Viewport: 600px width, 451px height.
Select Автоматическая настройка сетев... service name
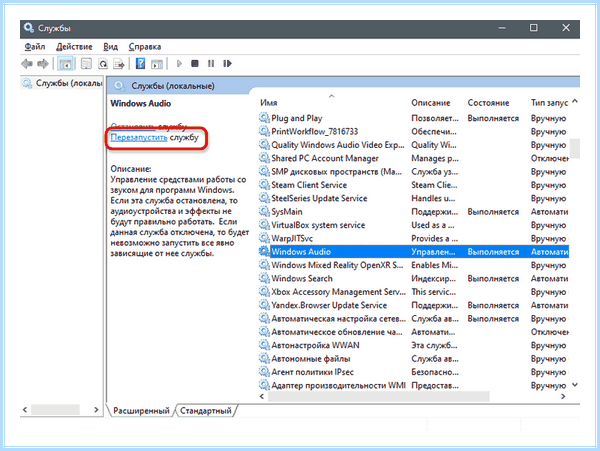[339, 319]
